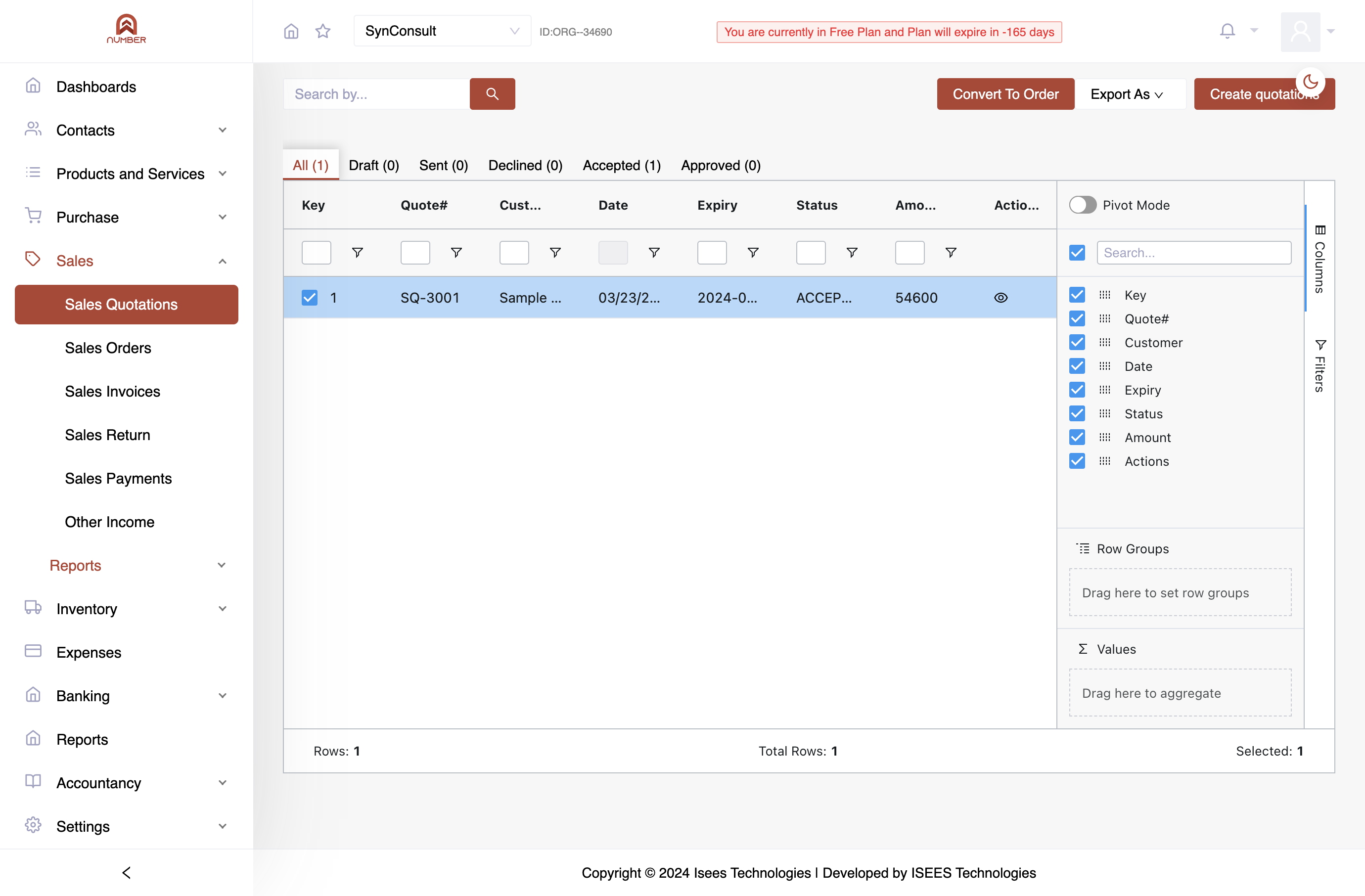Uncheck the Amount column checkbox

(1077, 437)
